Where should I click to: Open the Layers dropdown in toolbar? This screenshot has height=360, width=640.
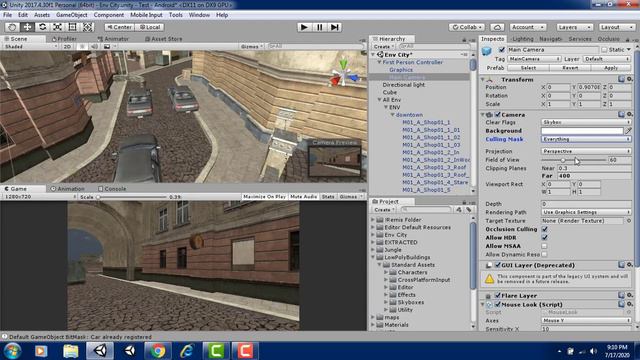tap(575, 27)
